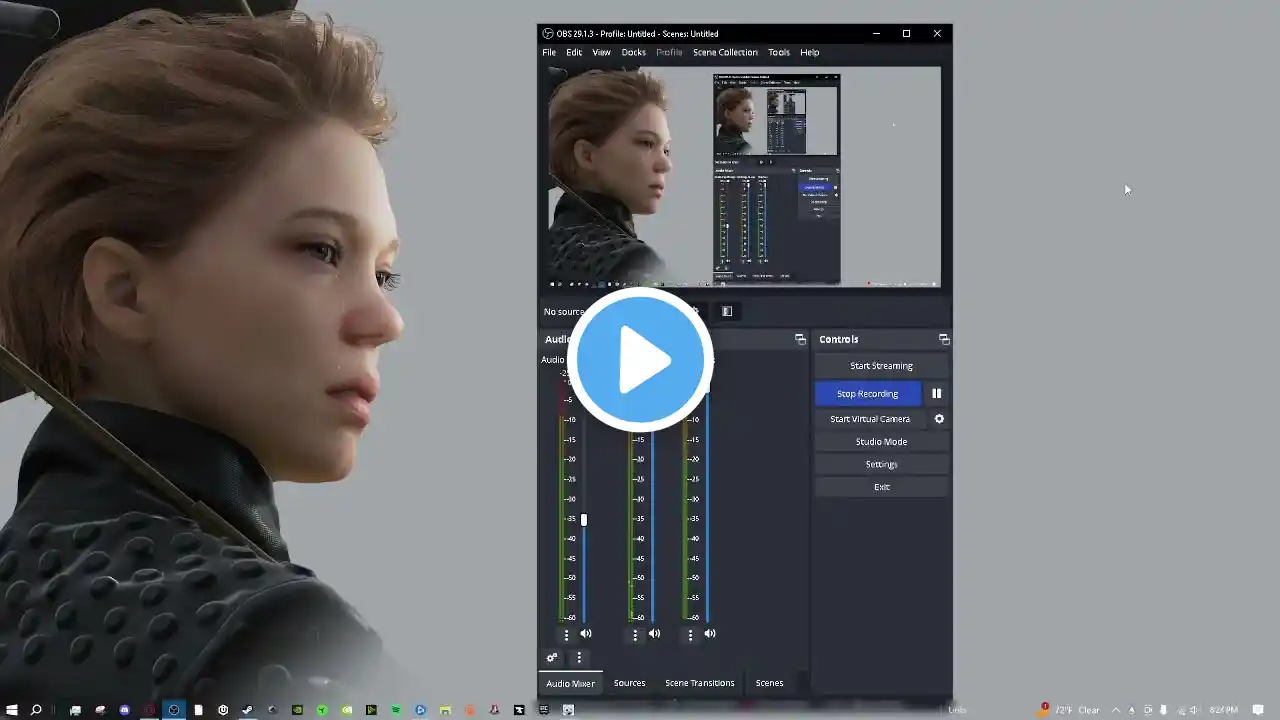Pop out the Controls dock icon

(943, 340)
